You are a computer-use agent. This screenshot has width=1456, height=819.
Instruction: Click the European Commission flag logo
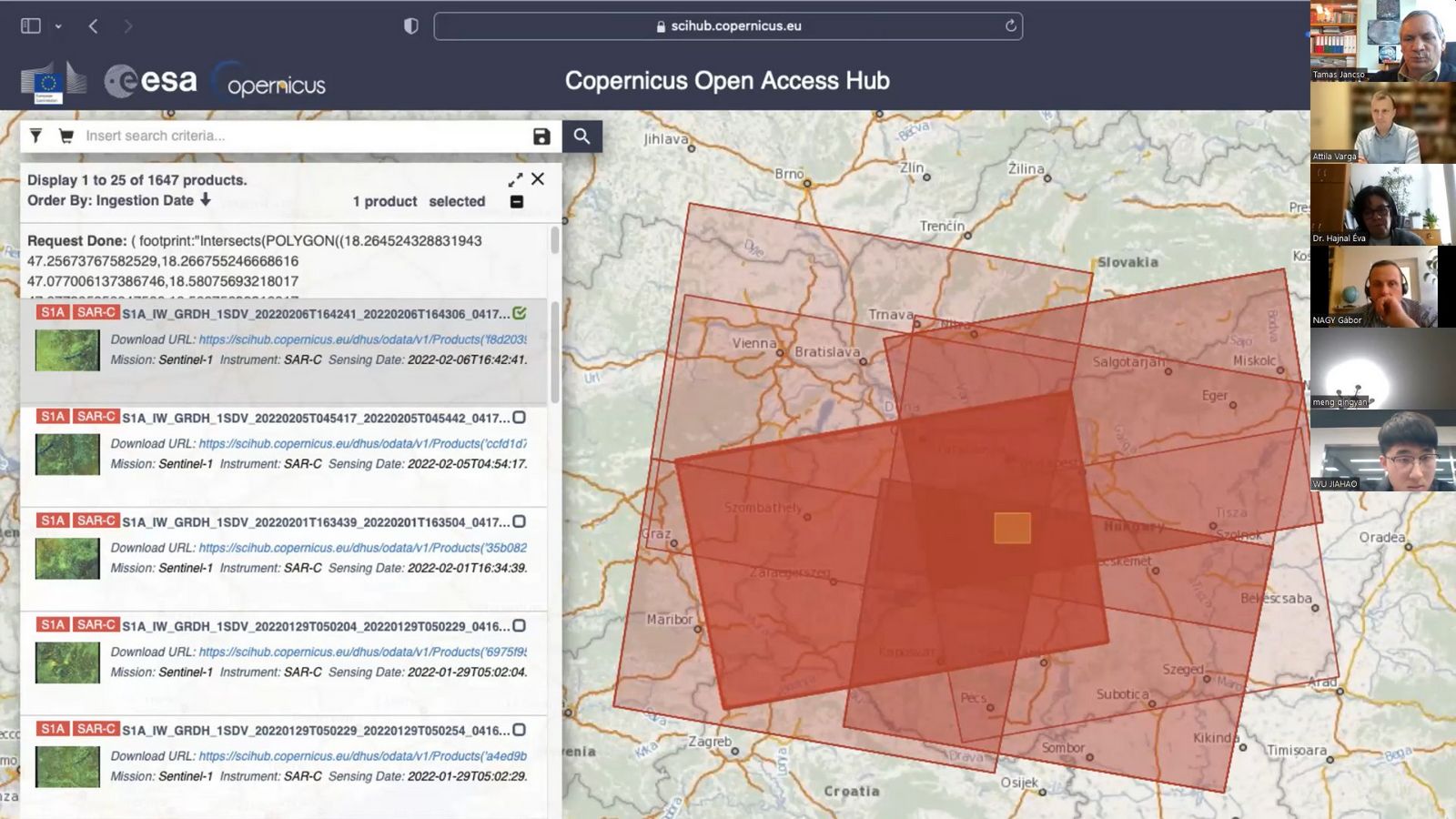[54, 82]
